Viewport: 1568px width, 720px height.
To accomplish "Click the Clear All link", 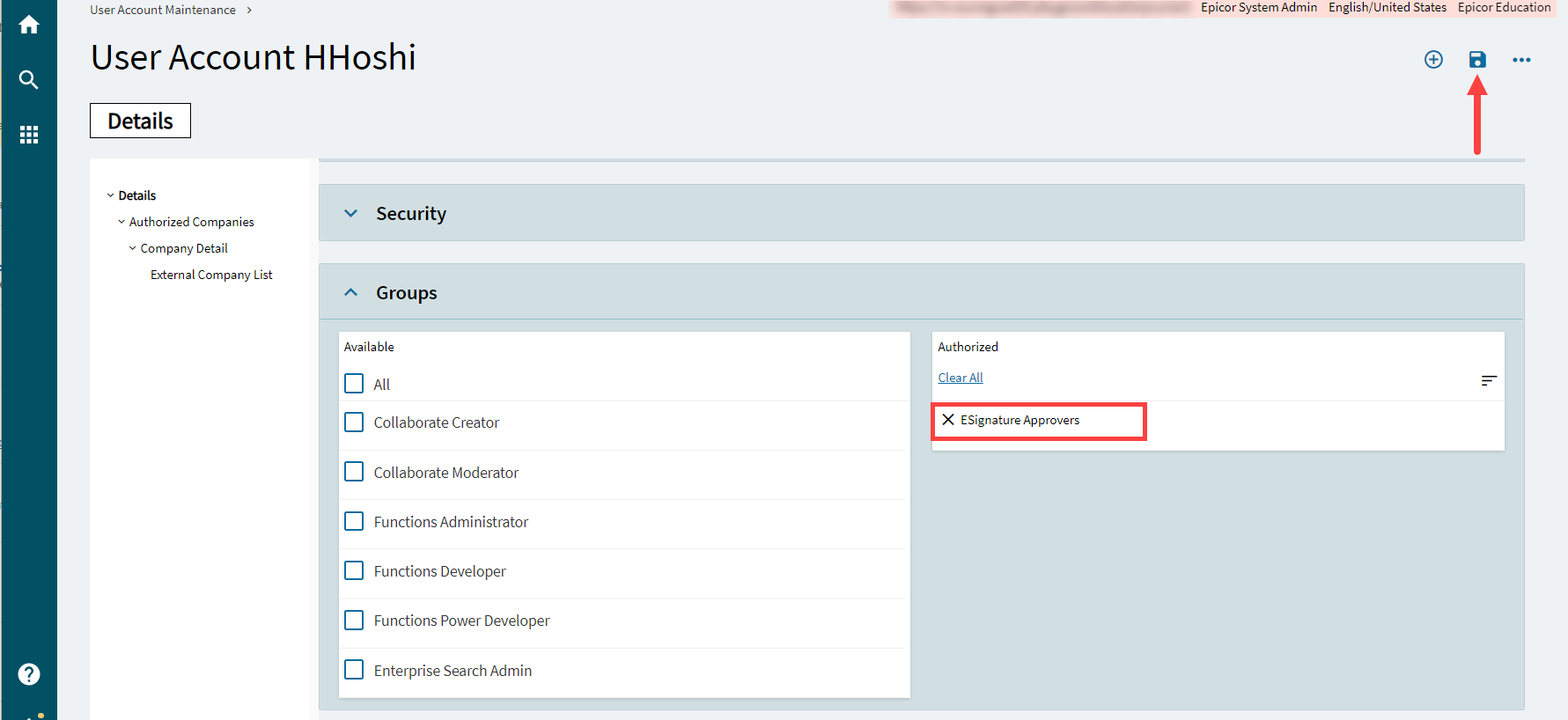I will point(960,378).
